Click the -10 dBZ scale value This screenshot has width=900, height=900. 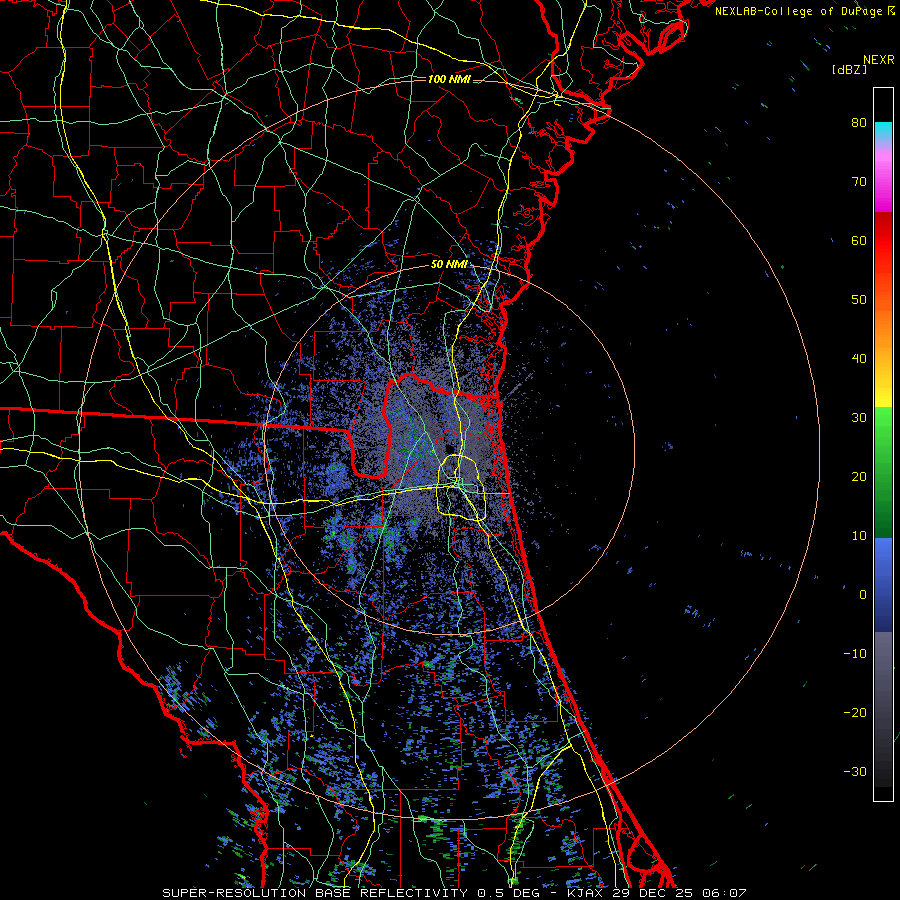[x=855, y=654]
